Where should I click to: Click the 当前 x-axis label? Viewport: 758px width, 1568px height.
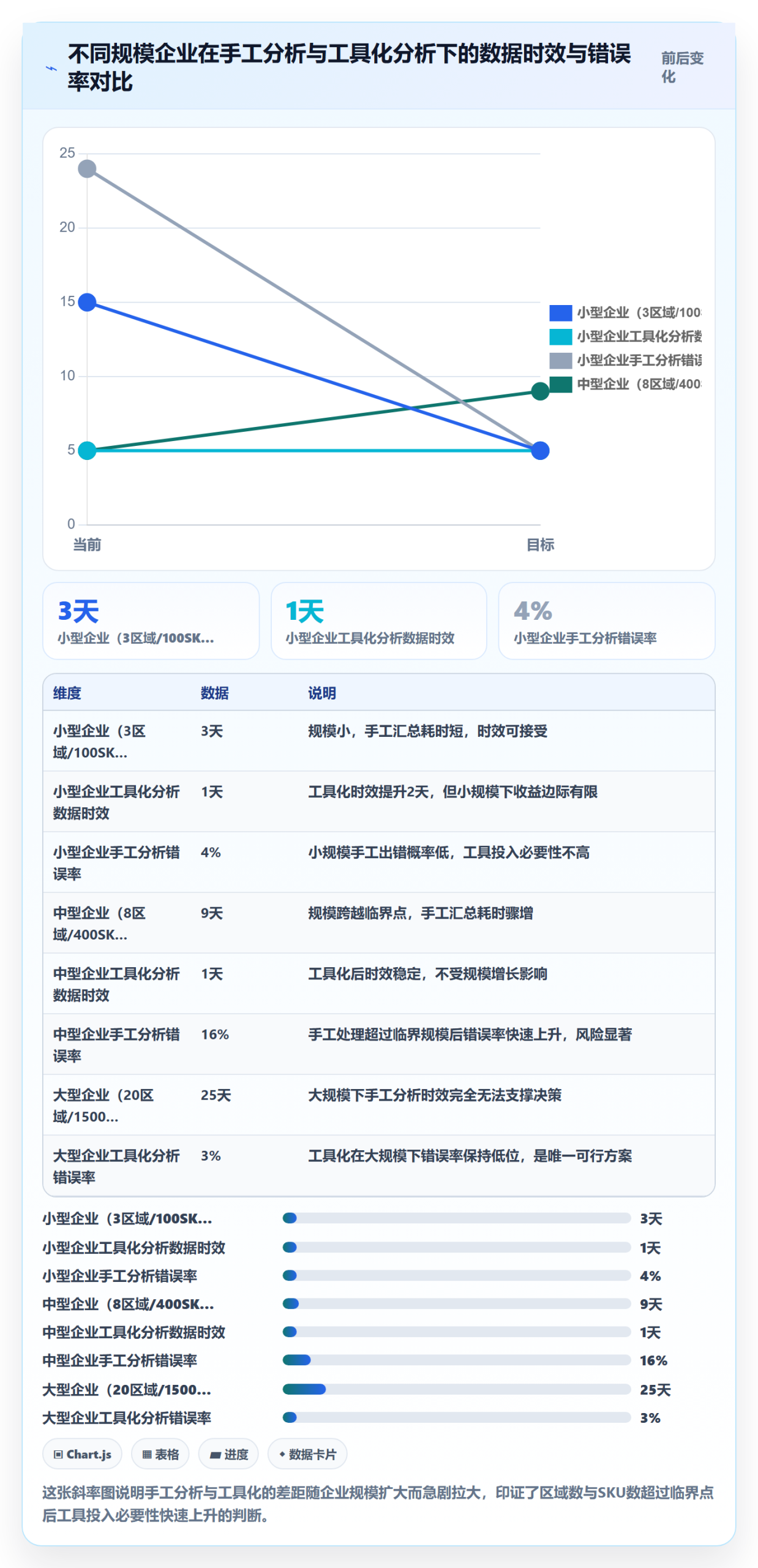[x=87, y=545]
